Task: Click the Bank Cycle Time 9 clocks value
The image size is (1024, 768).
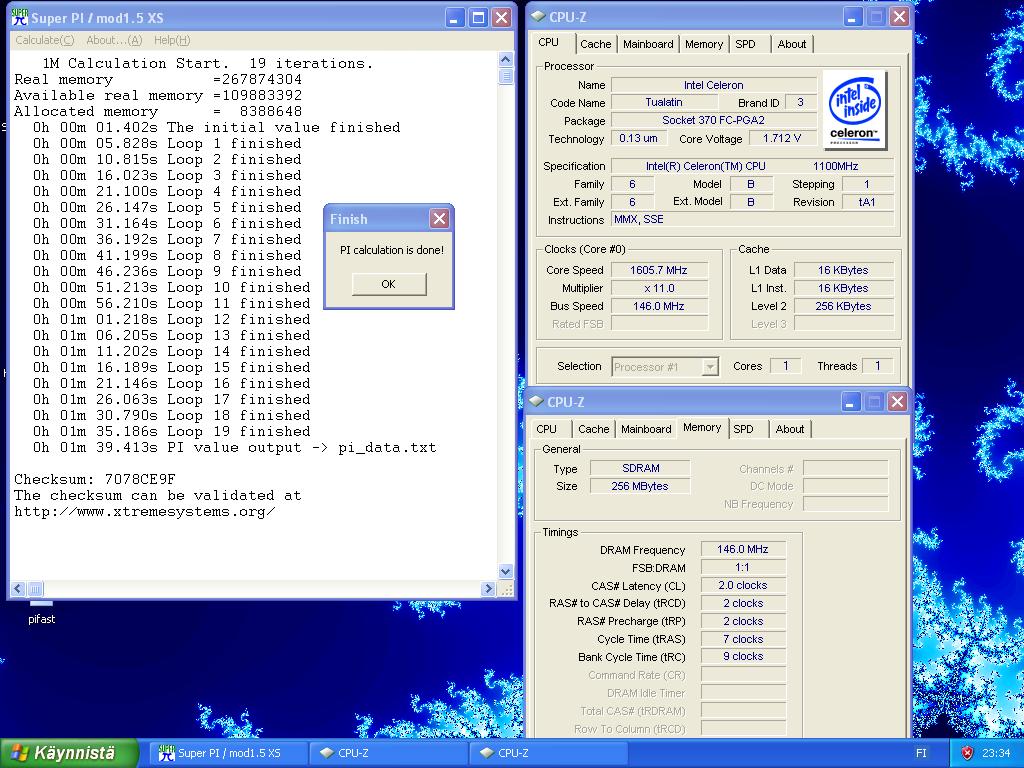Action: coord(743,656)
